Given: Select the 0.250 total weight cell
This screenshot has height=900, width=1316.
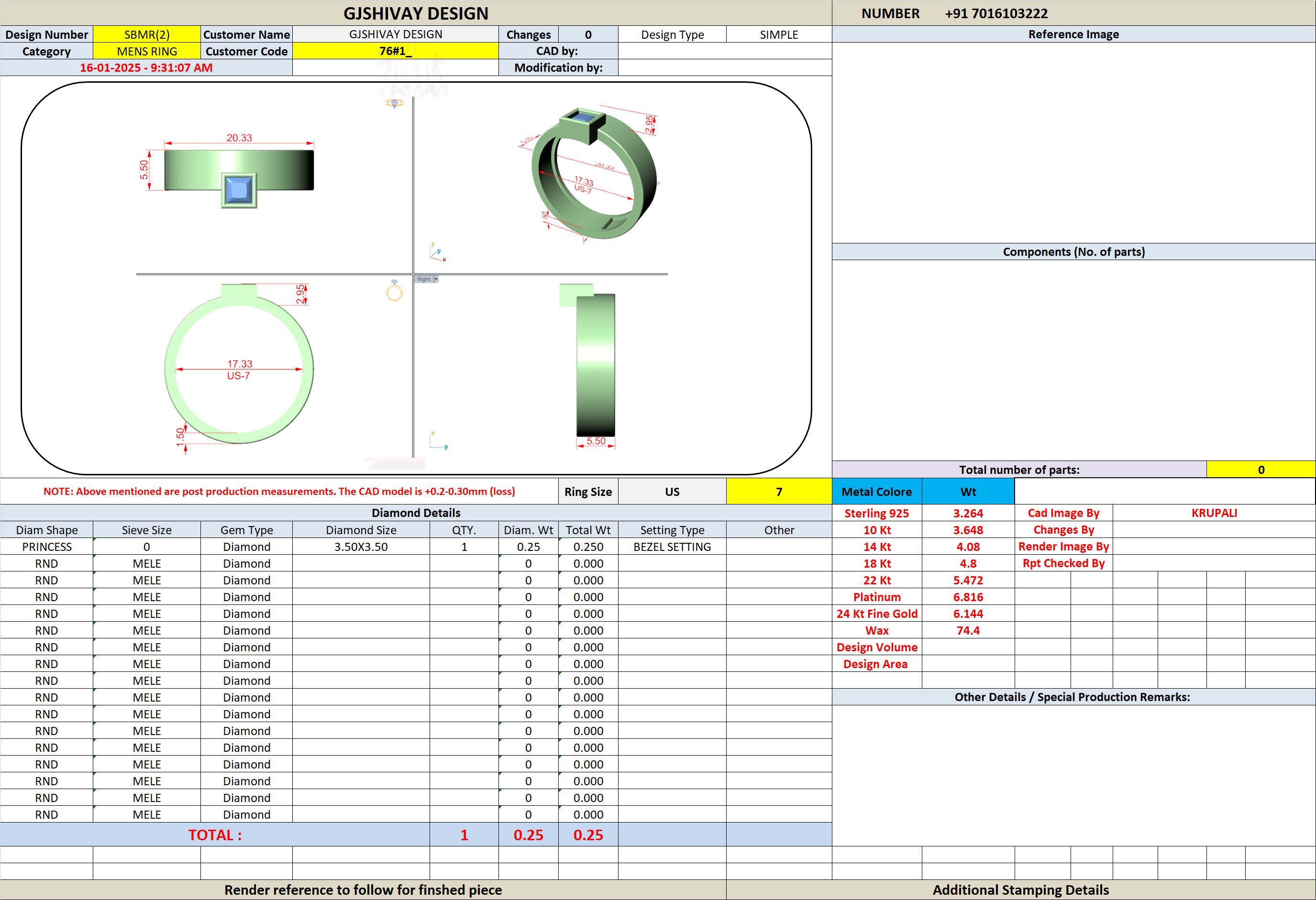Looking at the screenshot, I should click(x=588, y=546).
